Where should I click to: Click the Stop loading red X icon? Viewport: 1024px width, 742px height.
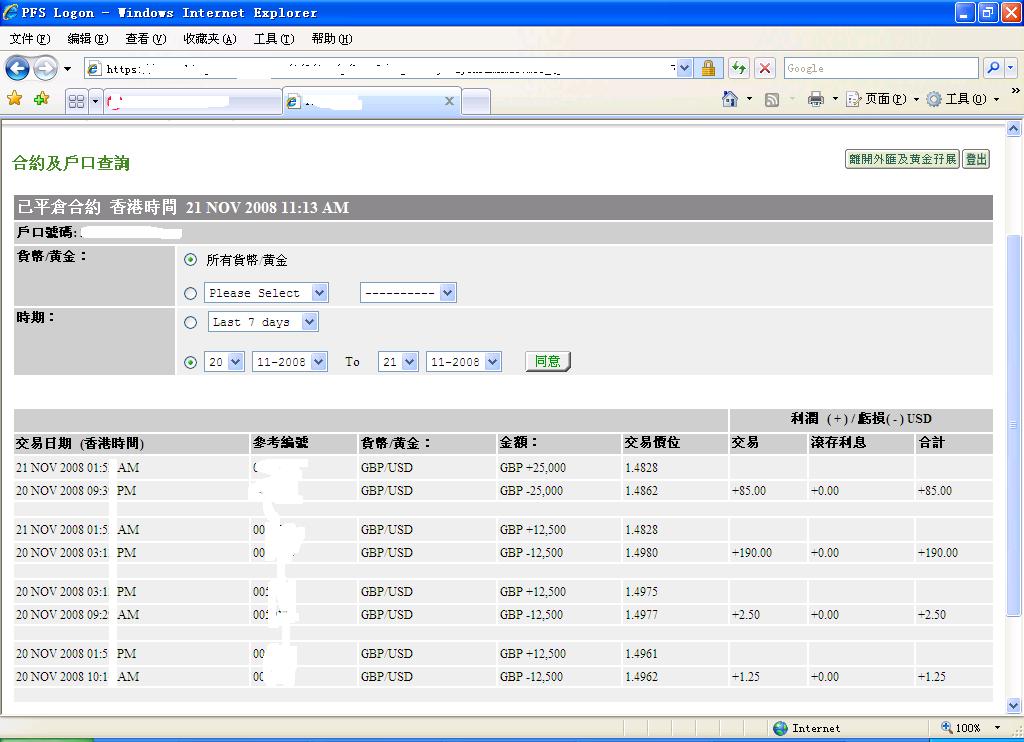click(765, 68)
